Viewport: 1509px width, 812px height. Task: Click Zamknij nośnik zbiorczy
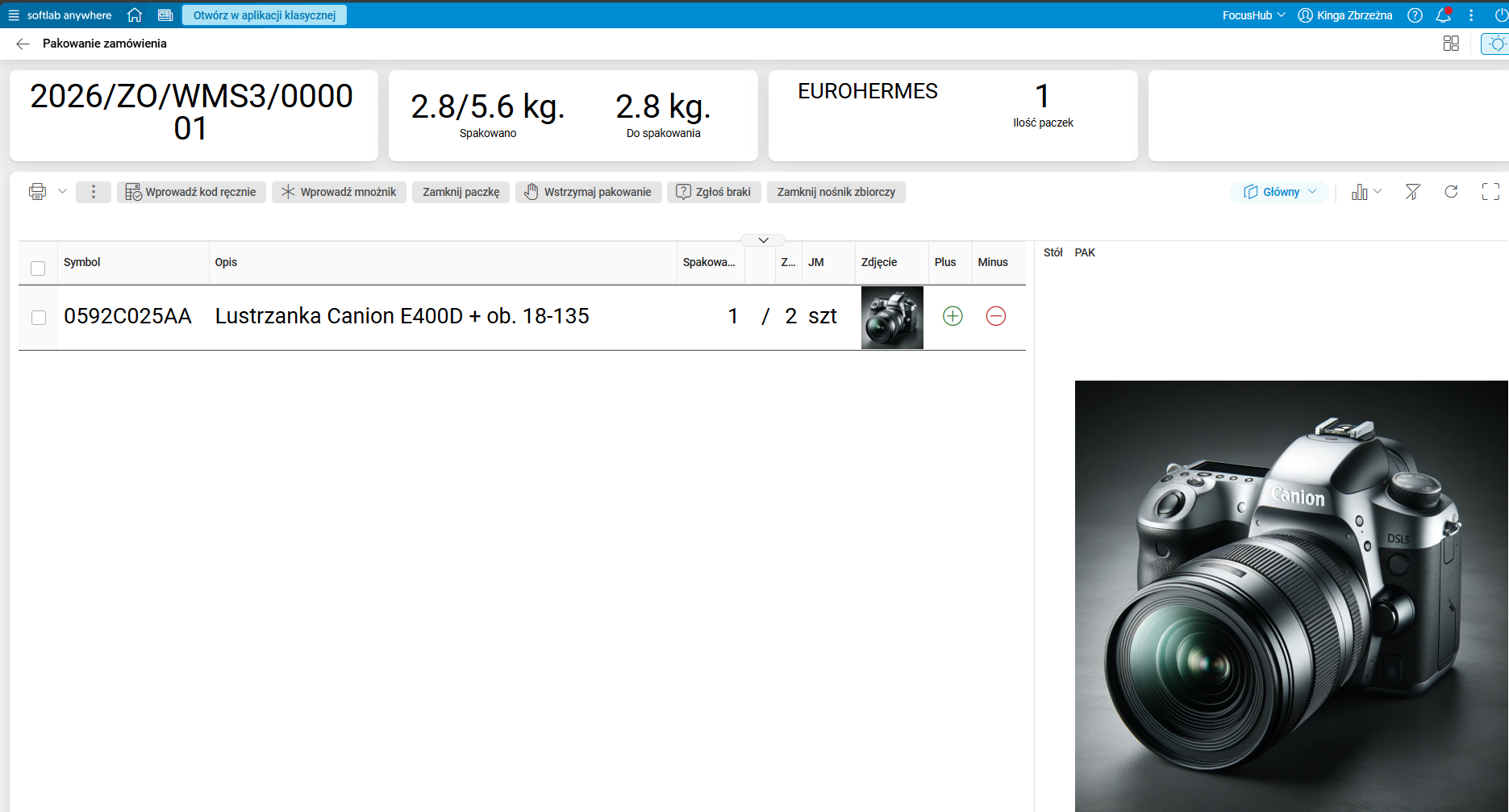[836, 192]
